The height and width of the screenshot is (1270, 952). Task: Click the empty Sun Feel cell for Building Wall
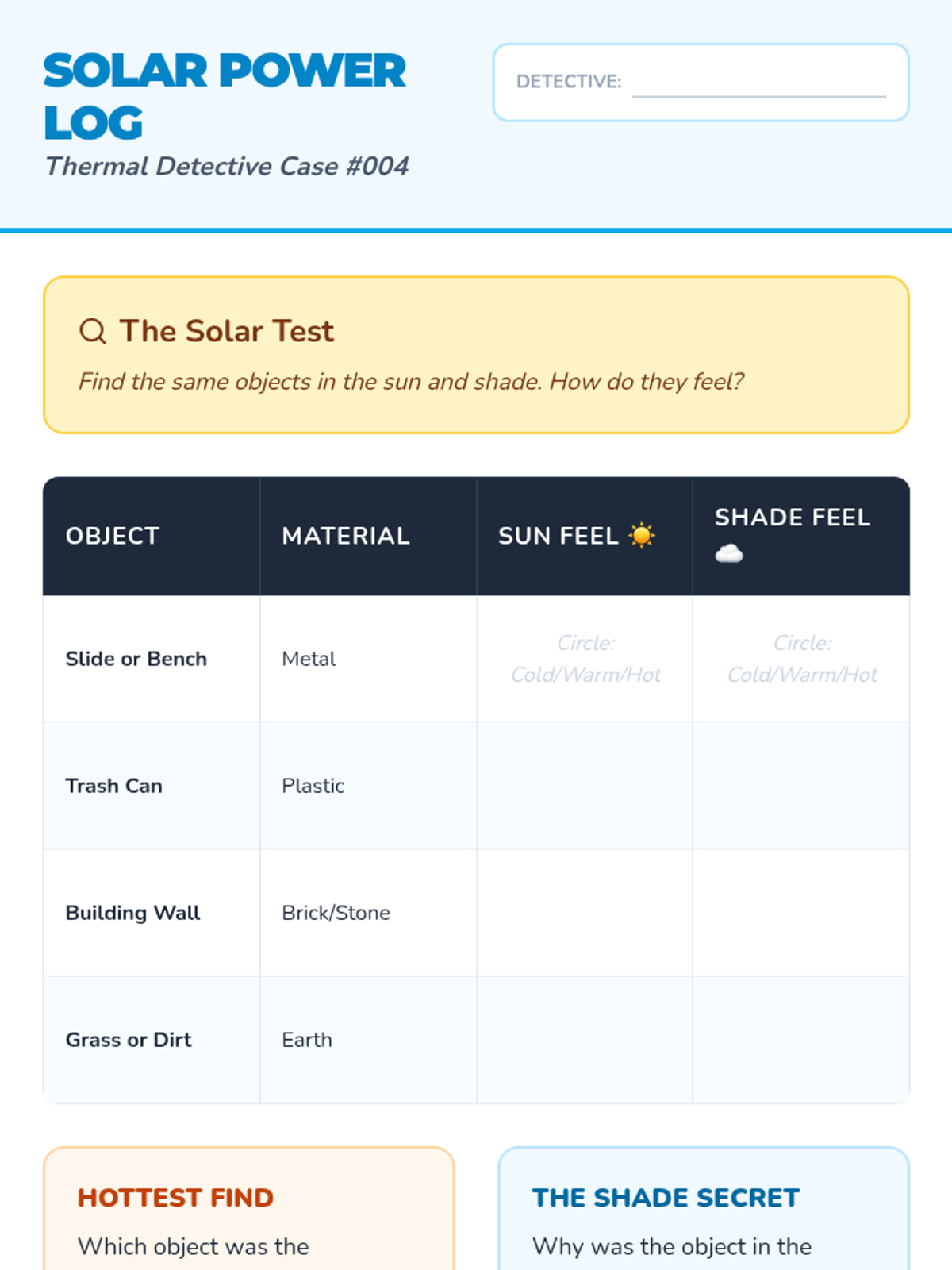(585, 913)
